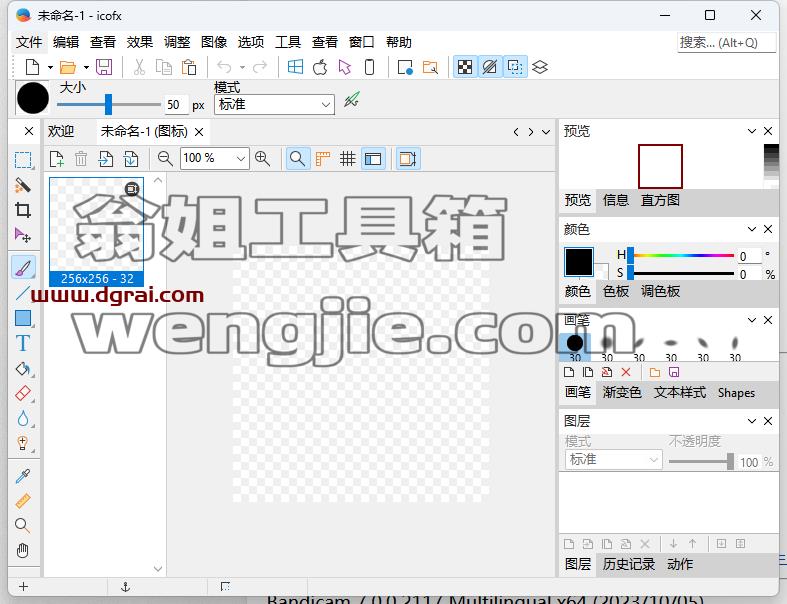Switch to the 直方图 tab
The width and height of the screenshot is (787, 604).
pos(660,200)
